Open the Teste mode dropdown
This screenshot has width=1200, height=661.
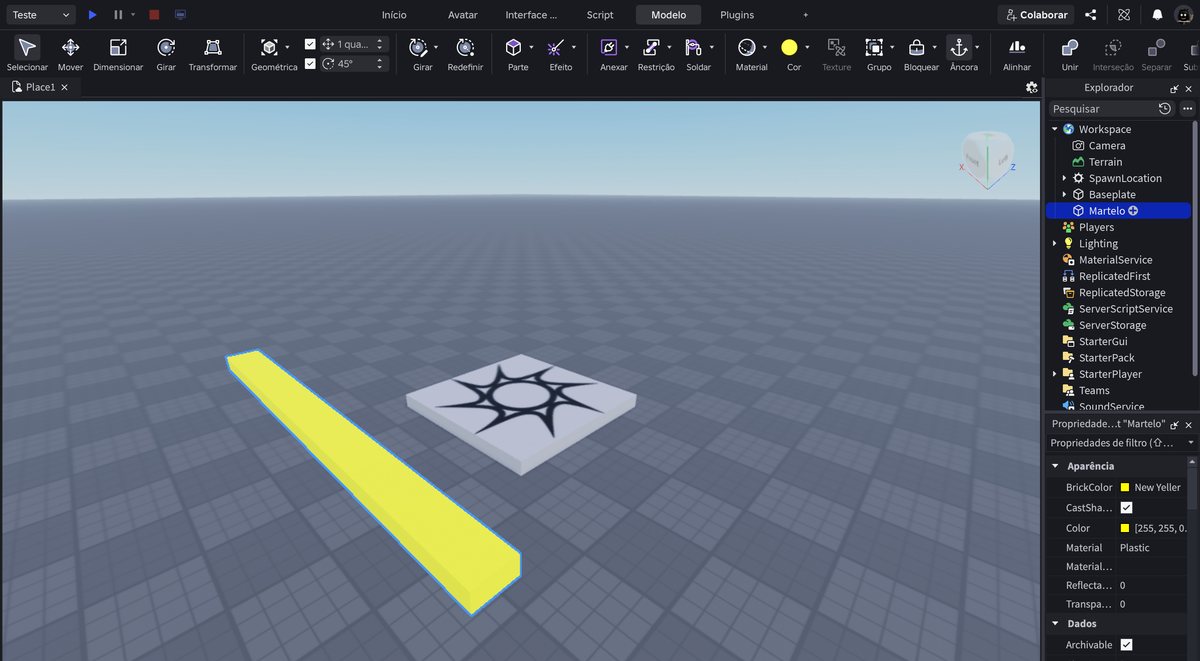(x=39, y=15)
